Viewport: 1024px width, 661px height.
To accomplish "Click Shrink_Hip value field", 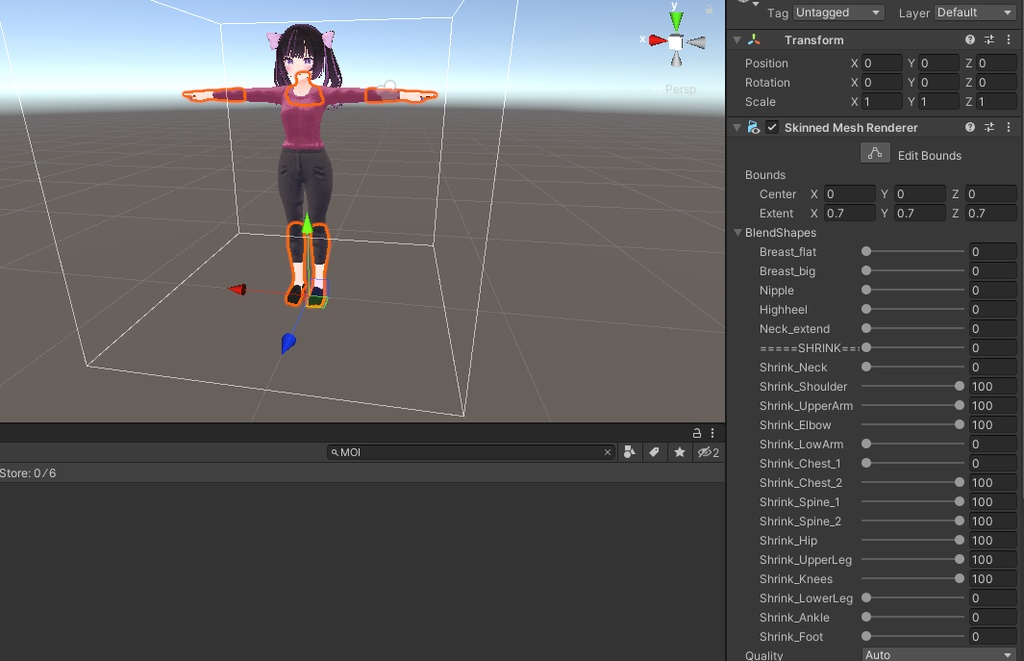I will click(993, 540).
